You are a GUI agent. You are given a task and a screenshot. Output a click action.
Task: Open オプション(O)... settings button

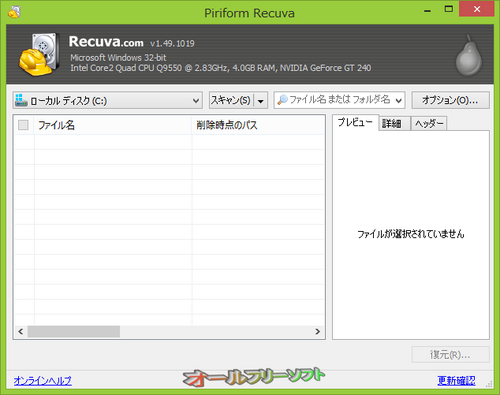[x=450, y=100]
